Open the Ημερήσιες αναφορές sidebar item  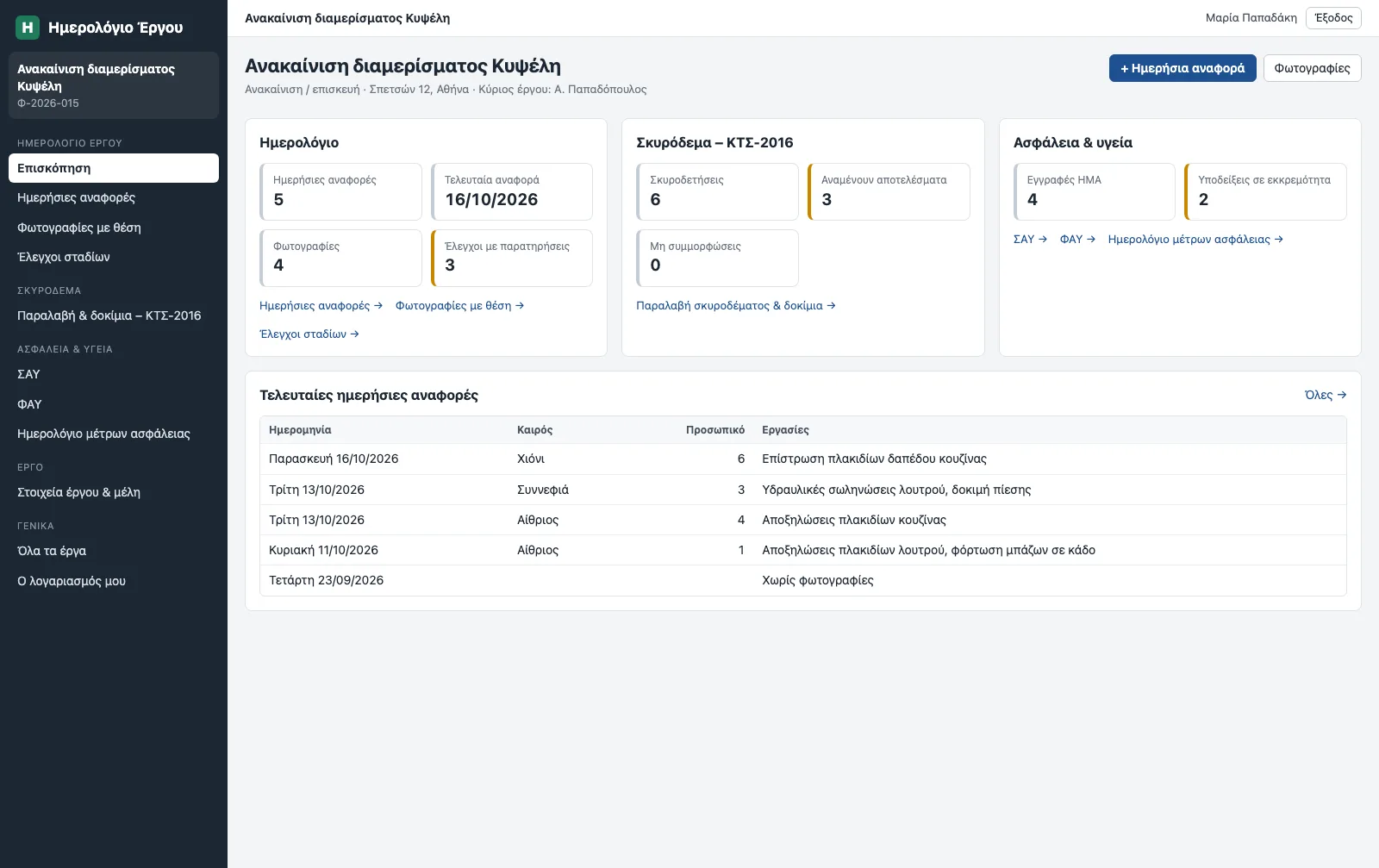(114, 197)
